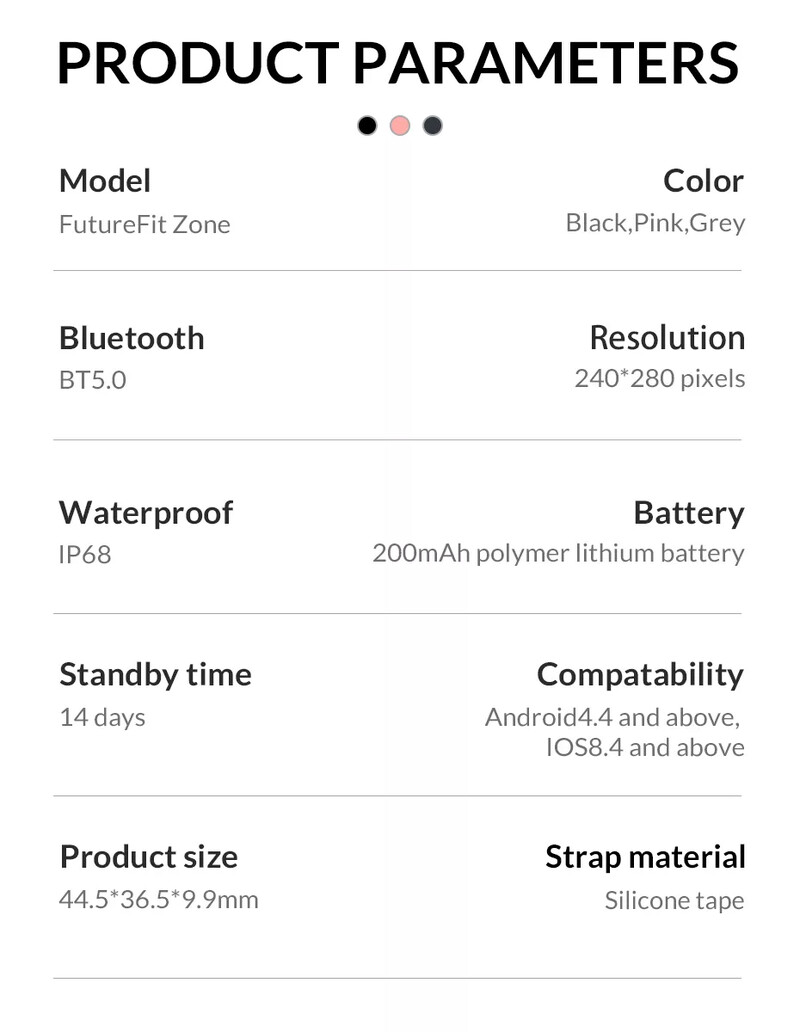Click the Waterproof label
The height and width of the screenshot is (1032, 800).
[x=146, y=513]
